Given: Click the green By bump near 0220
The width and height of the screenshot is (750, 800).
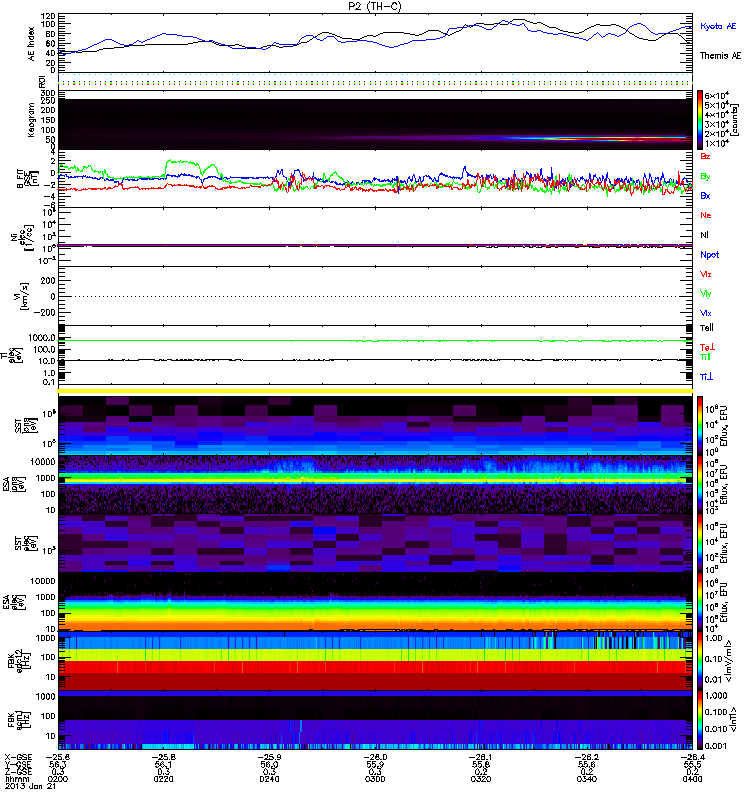Looking at the screenshot, I should coord(184,163).
